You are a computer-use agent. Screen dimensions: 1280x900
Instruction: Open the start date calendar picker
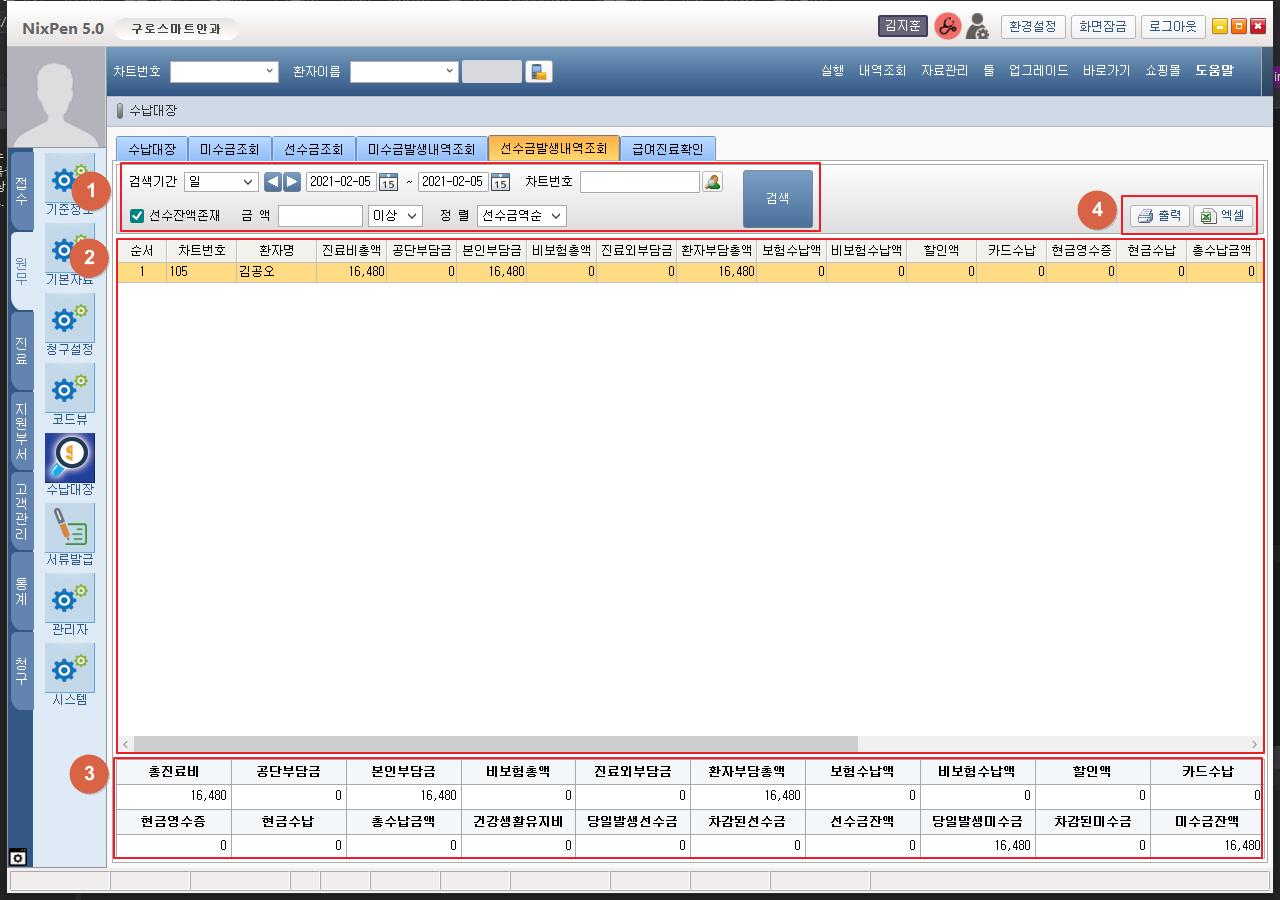point(388,182)
